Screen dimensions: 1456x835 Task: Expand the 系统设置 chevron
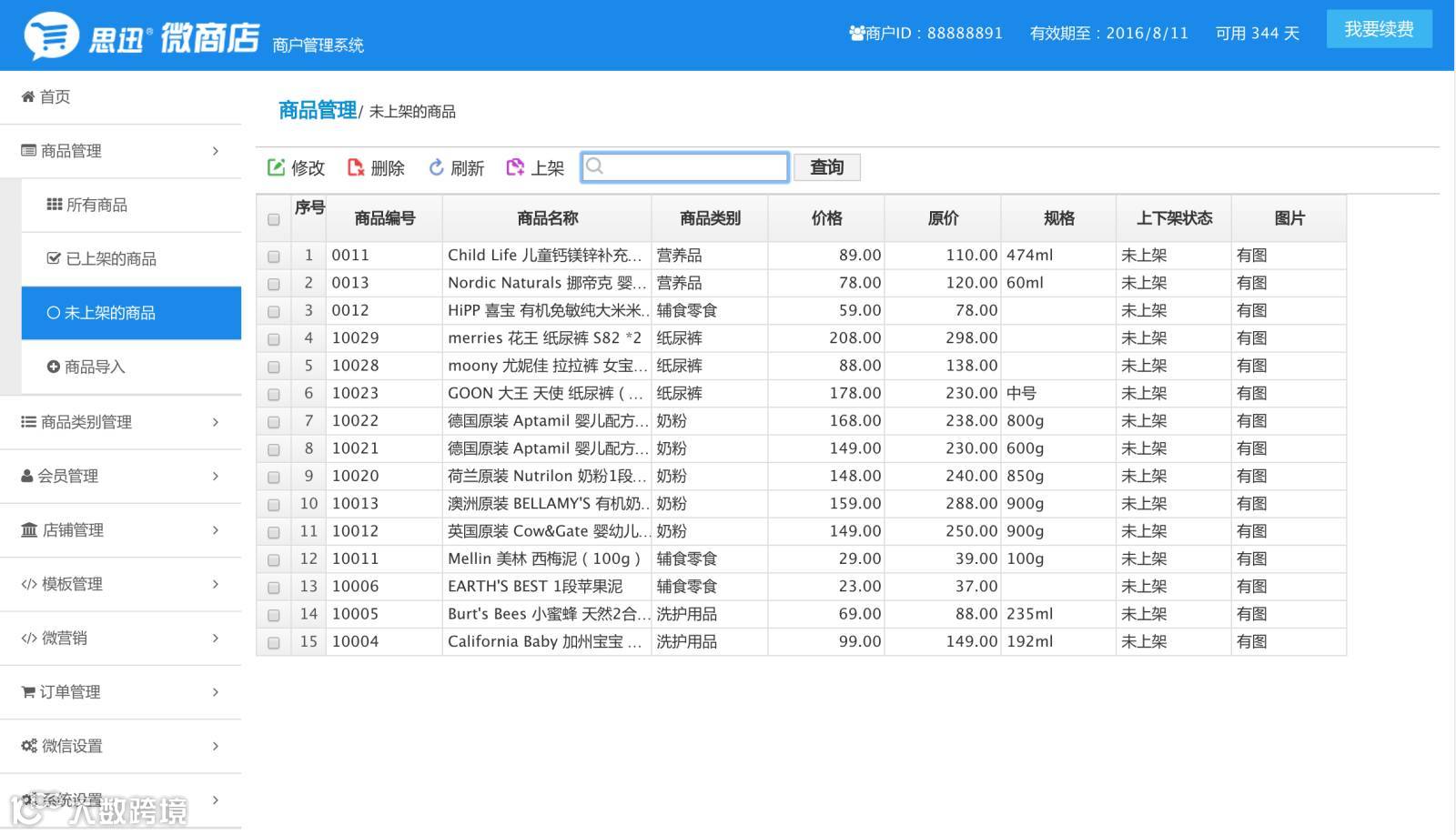tap(216, 800)
